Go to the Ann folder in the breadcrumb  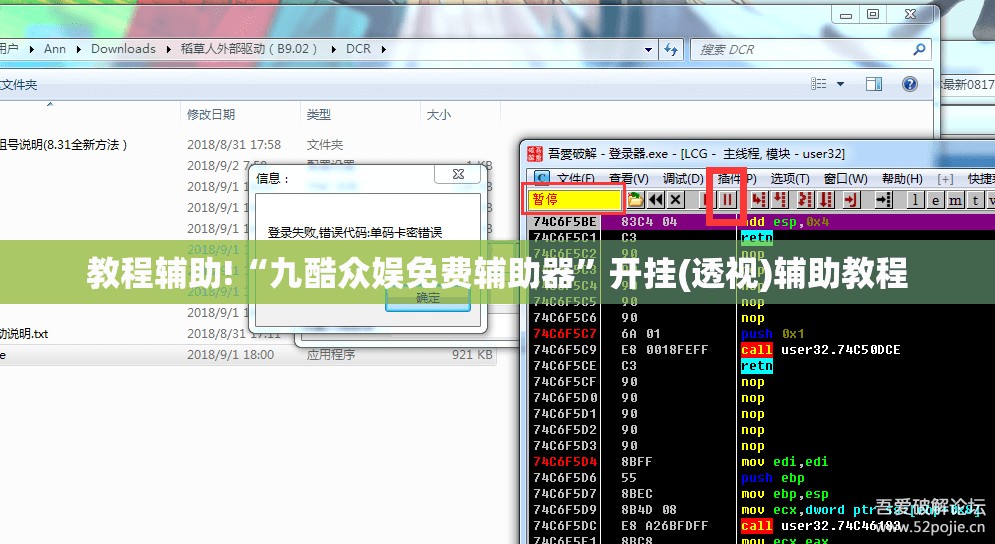tap(55, 49)
